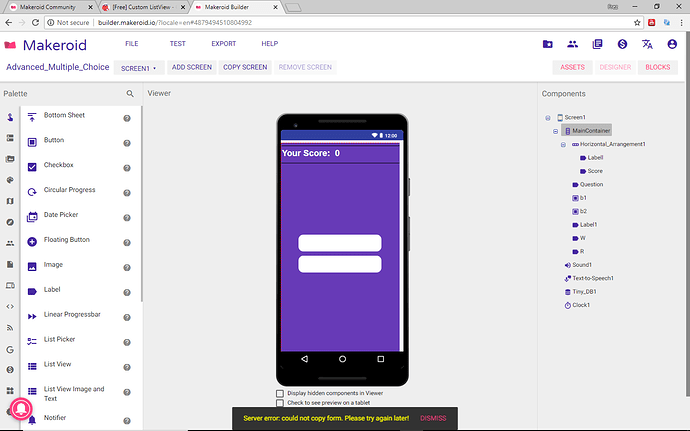Show help for Circular Progress component
This screenshot has height=431, width=690.
(127, 193)
